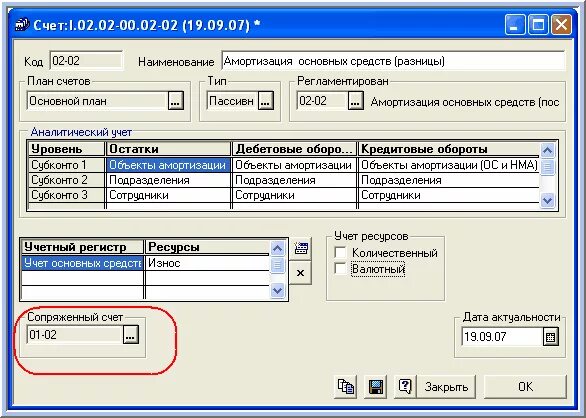
Task: Minimize the Счет window
Action: pos(515,25)
